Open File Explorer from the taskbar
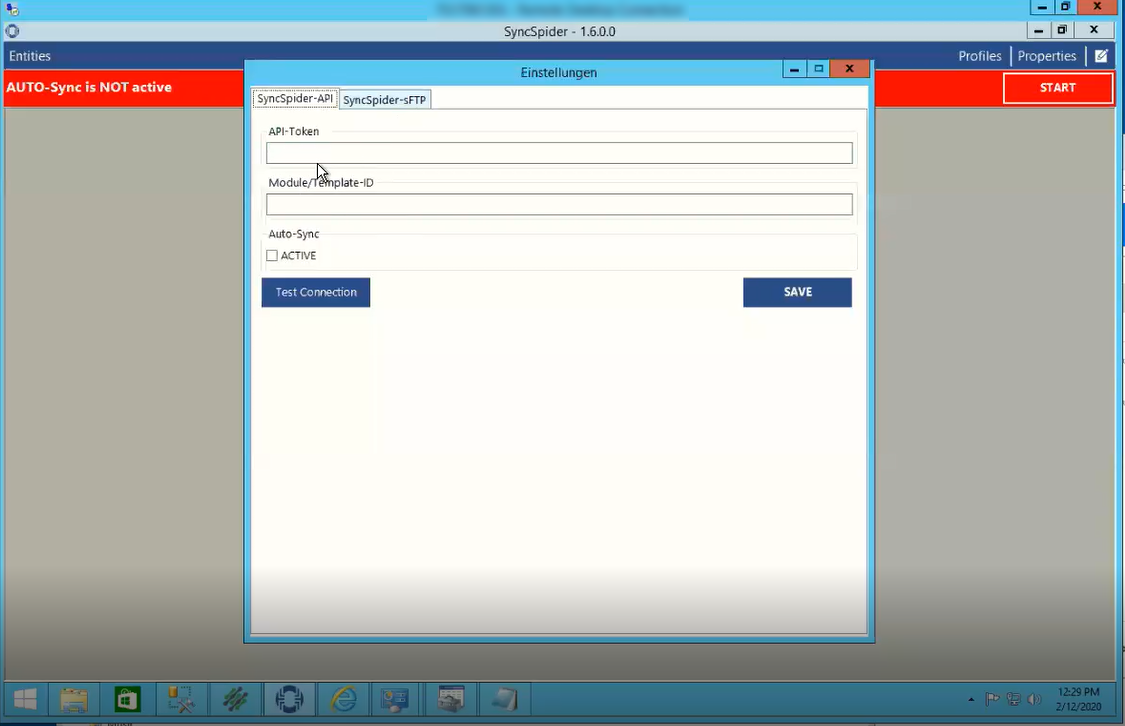The height and width of the screenshot is (726, 1125). tap(74, 699)
